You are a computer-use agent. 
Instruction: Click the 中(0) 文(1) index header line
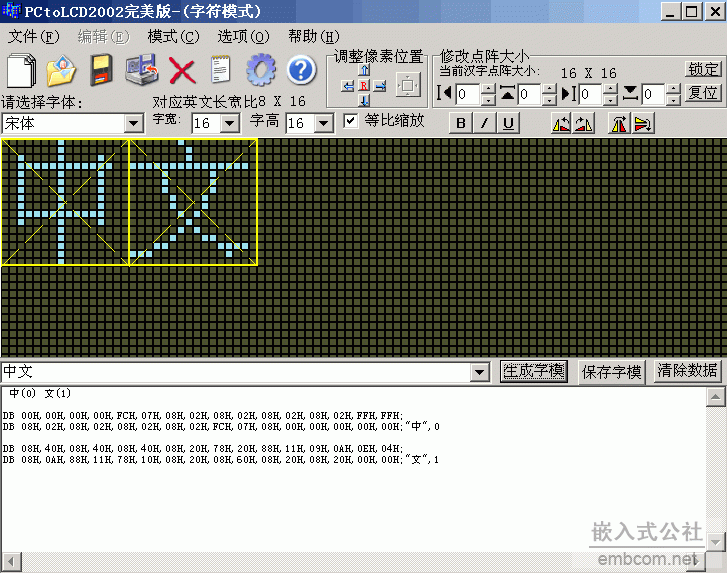click(40, 394)
